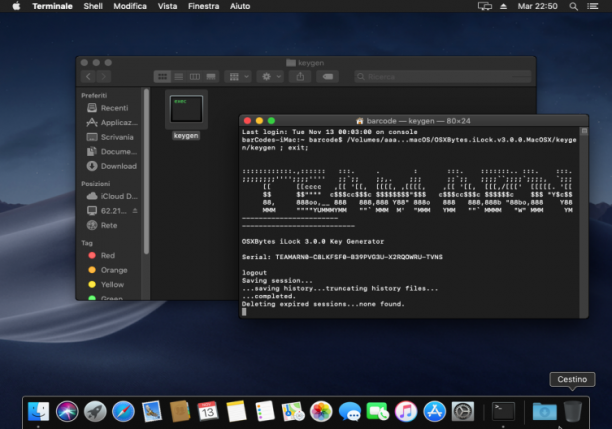
Task: Open System Preferences gear in Dock
Action: (x=463, y=411)
